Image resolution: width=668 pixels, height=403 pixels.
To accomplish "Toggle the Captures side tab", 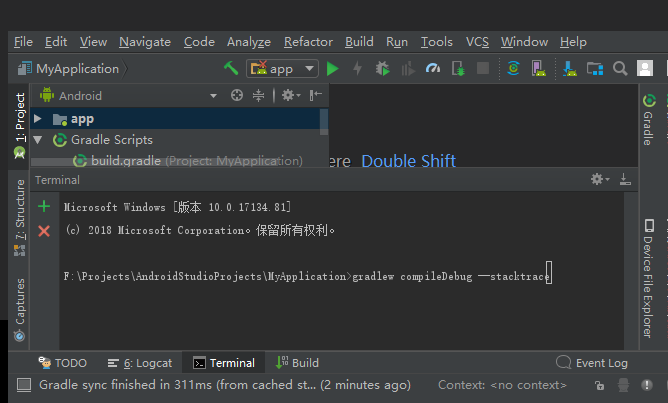I will [20, 310].
